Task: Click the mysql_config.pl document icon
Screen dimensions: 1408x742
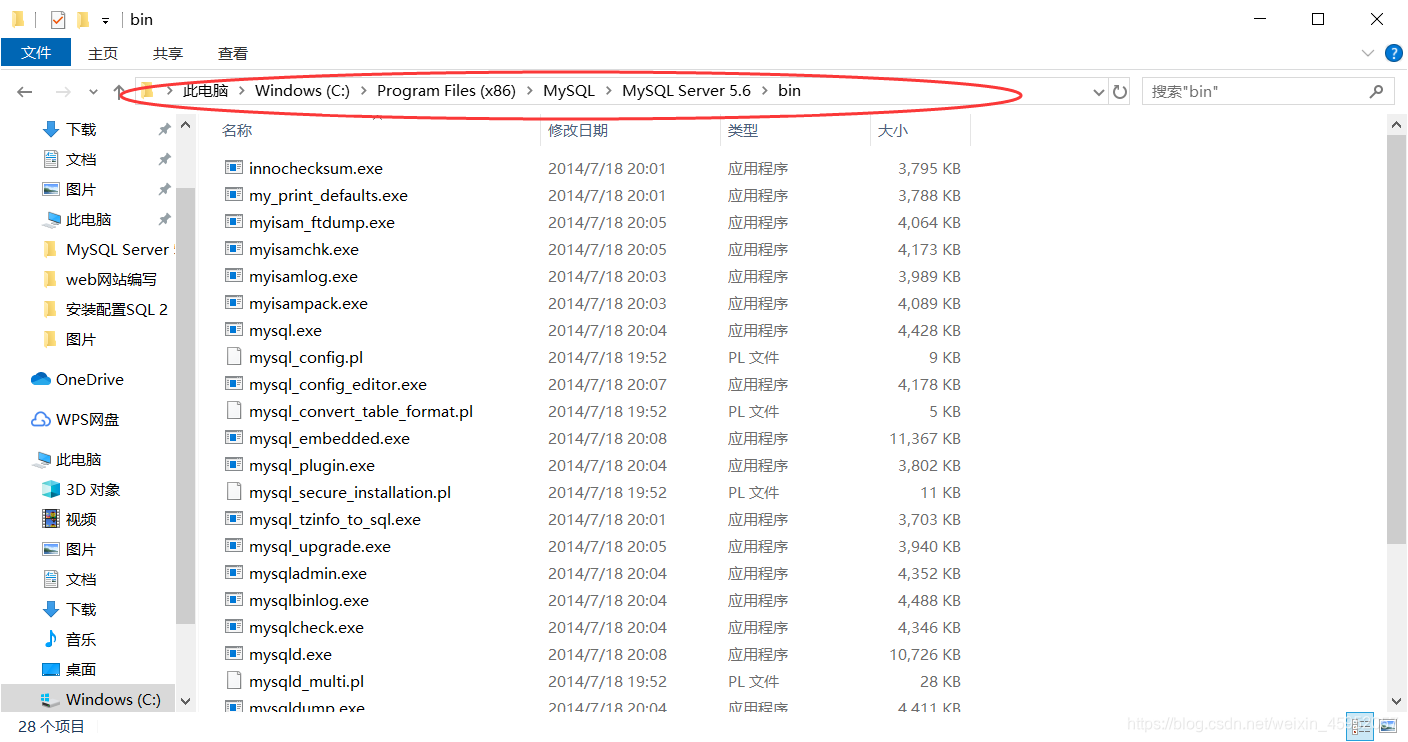Action: (x=234, y=357)
